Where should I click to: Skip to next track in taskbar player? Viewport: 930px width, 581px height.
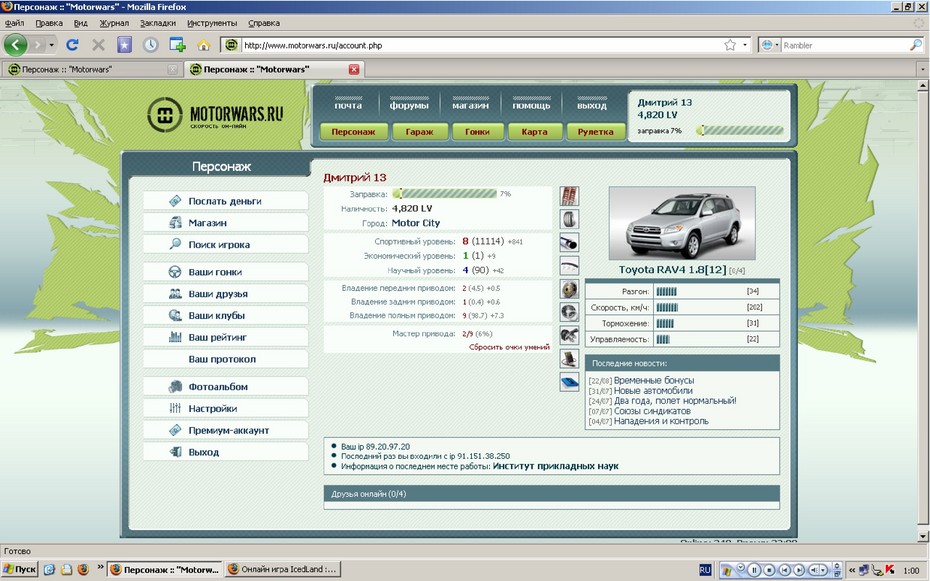pyautogui.click(x=799, y=570)
